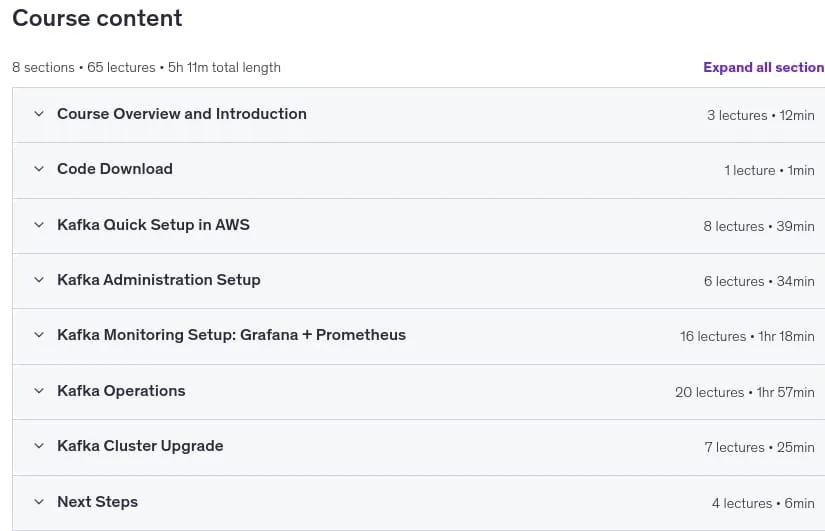825x531 pixels.
Task: Click the chevron icon beside Kafka Operations
Action: tap(39, 391)
